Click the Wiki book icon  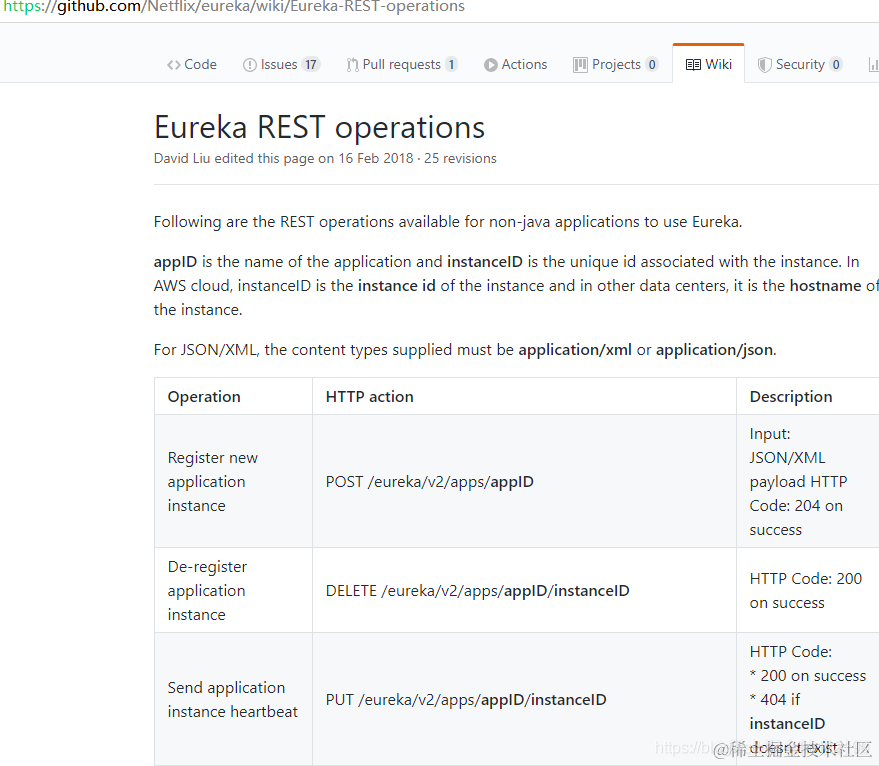pyautogui.click(x=693, y=65)
